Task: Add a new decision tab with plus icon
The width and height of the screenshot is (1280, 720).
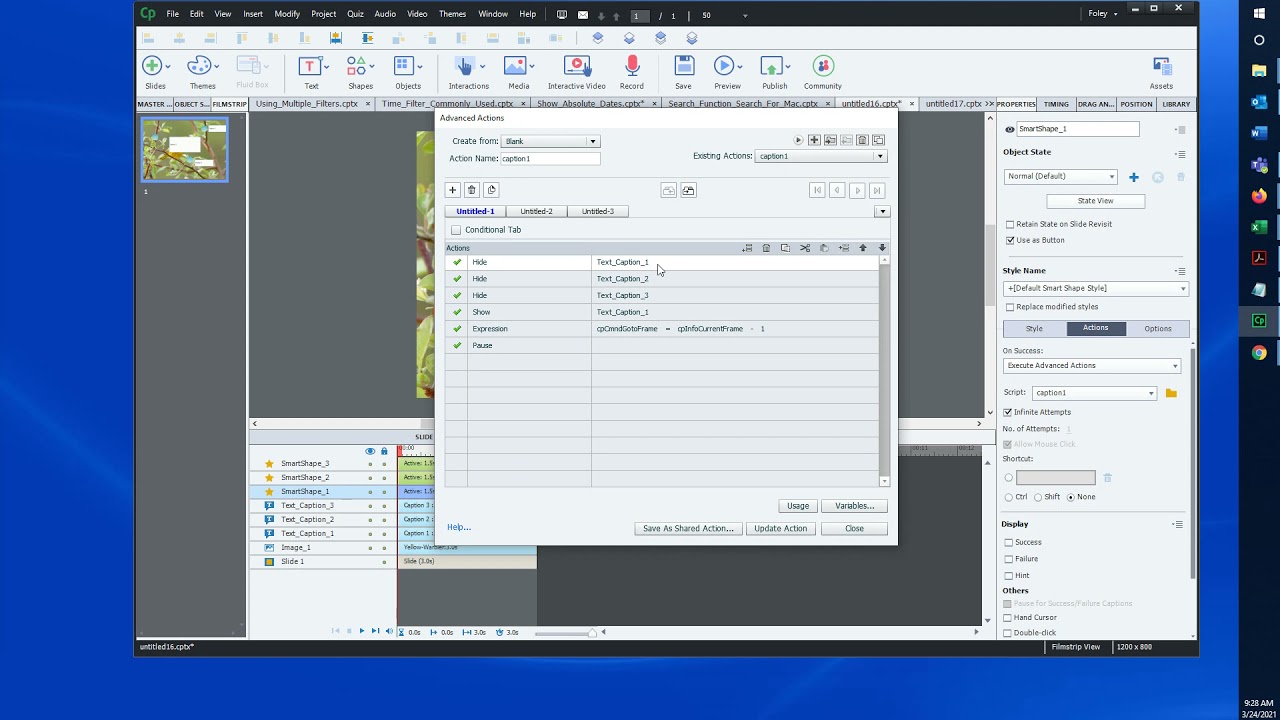Action: coord(452,190)
